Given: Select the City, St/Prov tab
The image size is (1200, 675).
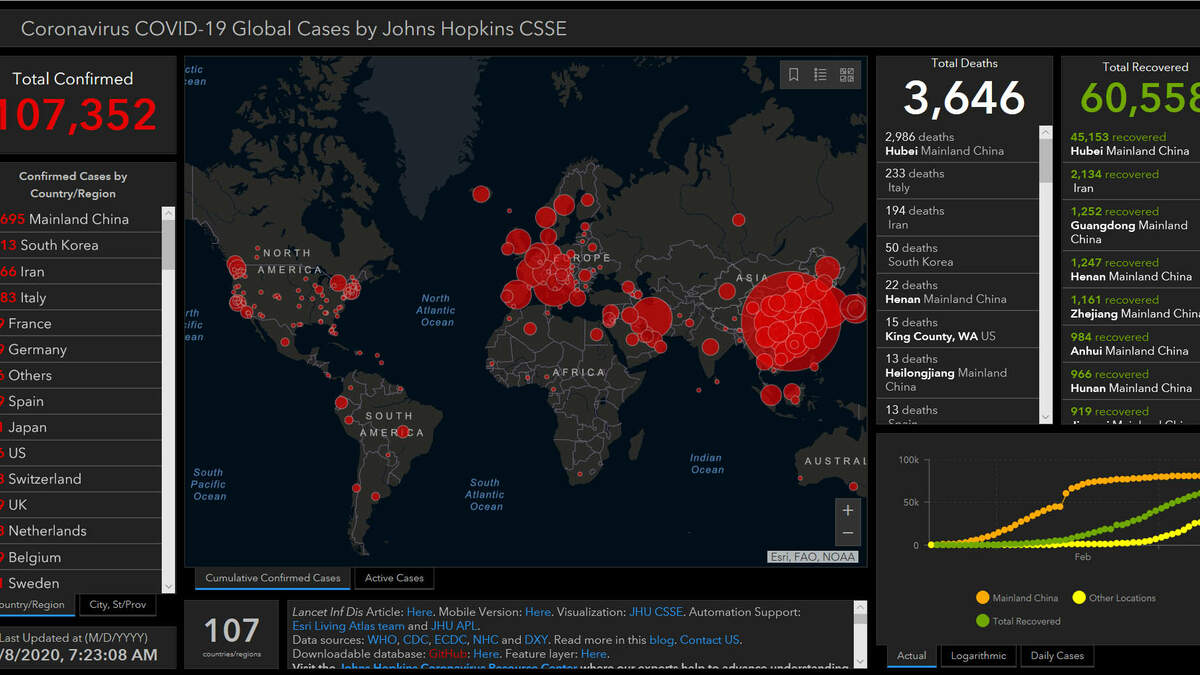Looking at the screenshot, I should (117, 604).
